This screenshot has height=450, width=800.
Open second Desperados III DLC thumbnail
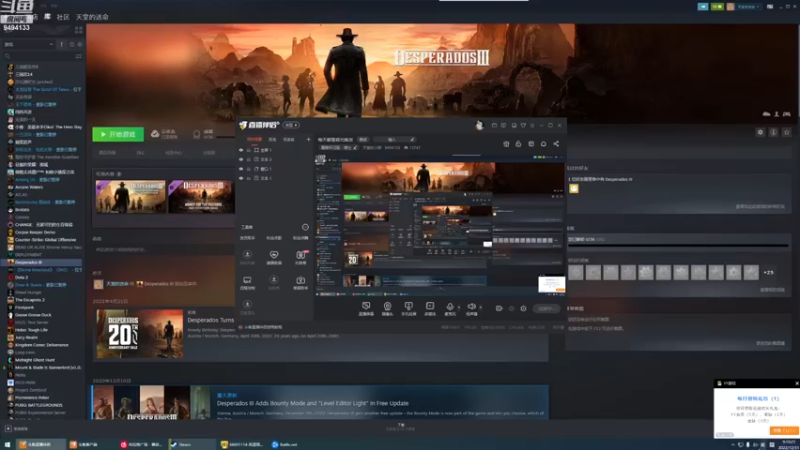click(202, 196)
